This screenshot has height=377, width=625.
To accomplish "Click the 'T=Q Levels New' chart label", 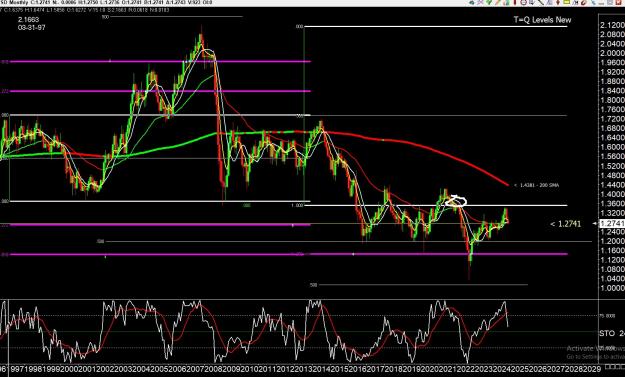I will [542, 20].
